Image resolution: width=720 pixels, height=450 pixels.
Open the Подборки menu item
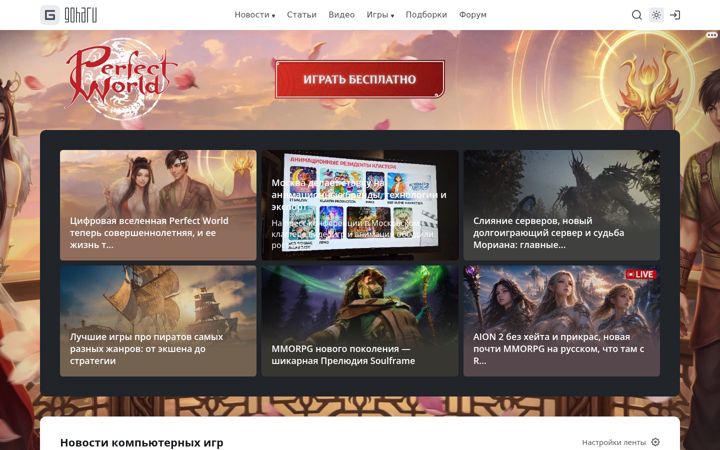(x=426, y=15)
